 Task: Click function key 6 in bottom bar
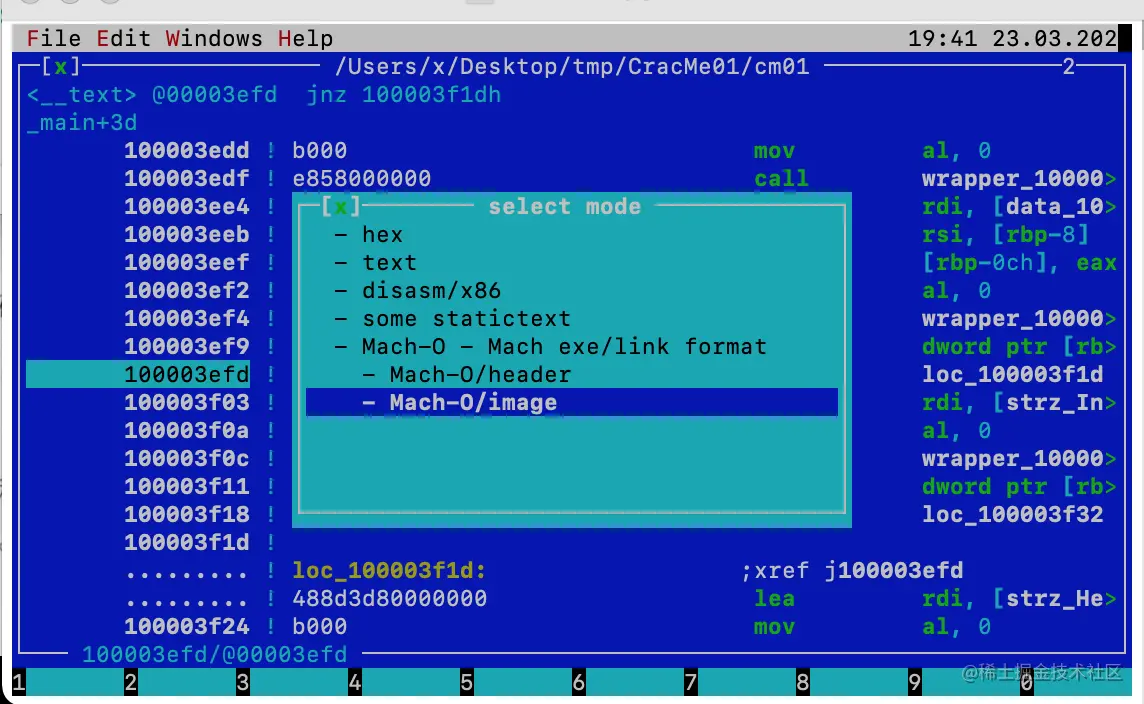pyautogui.click(x=579, y=683)
